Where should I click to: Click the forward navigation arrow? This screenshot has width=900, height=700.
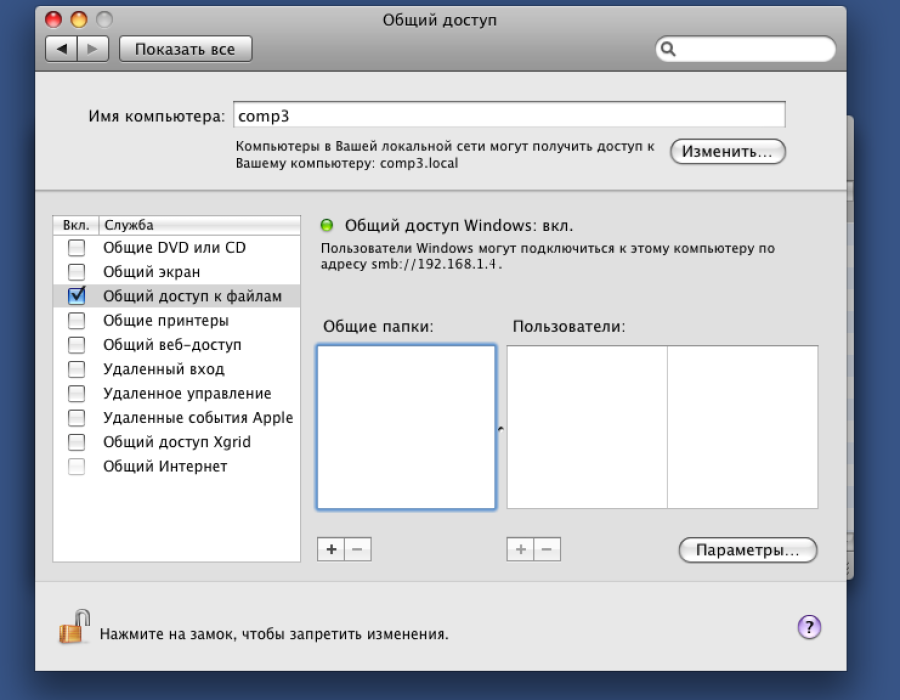point(92,49)
